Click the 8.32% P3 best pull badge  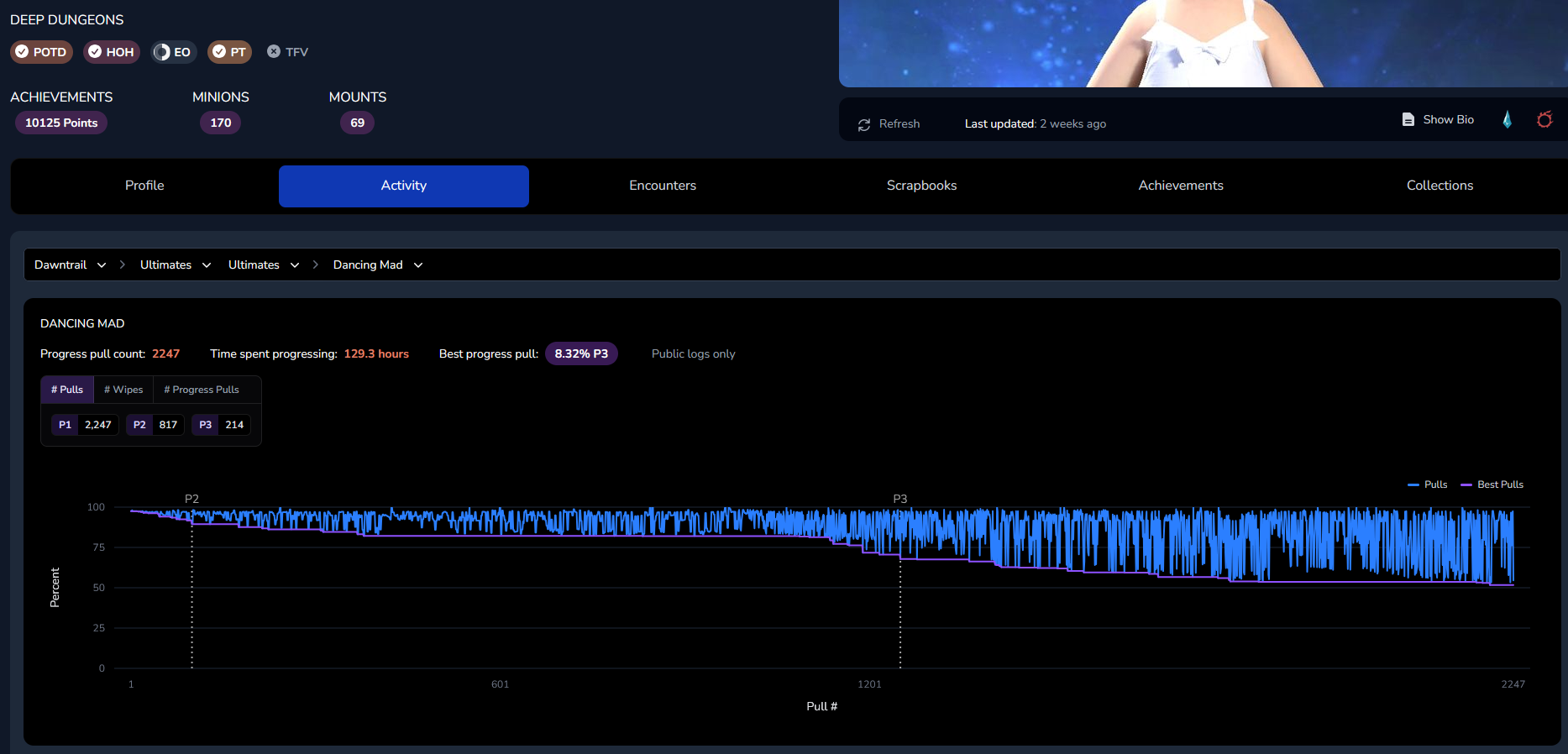pyautogui.click(x=581, y=353)
